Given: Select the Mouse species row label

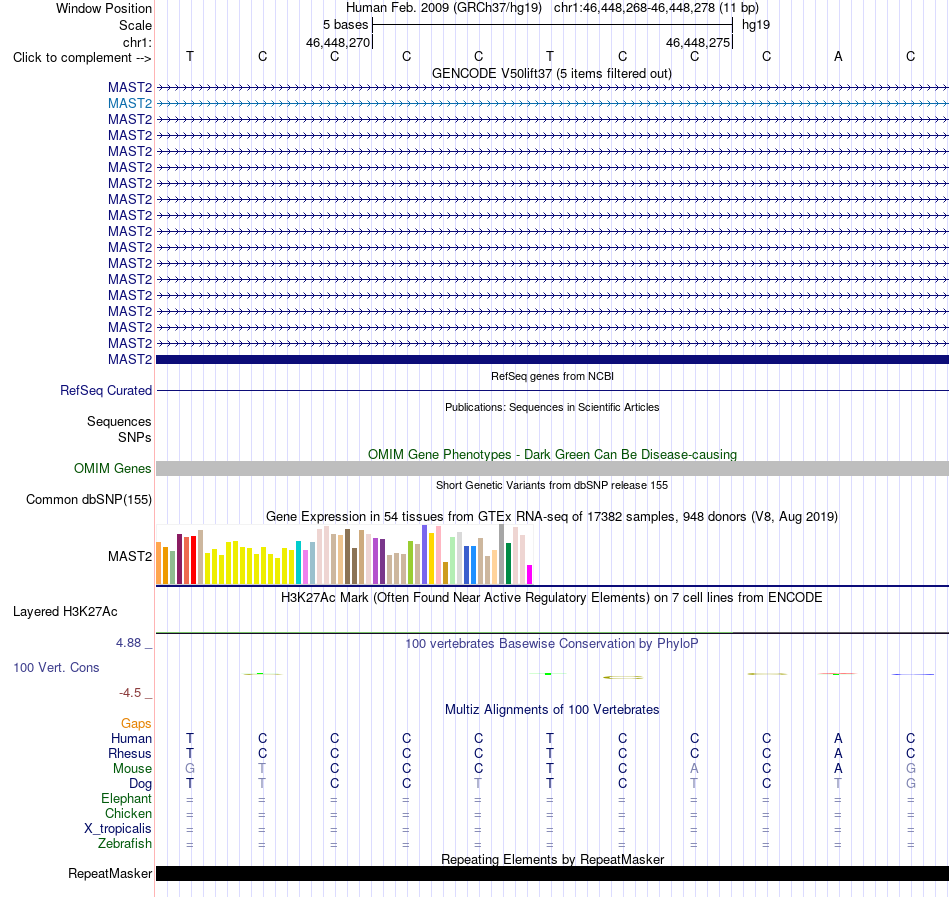Looking at the screenshot, I should coord(132,768).
